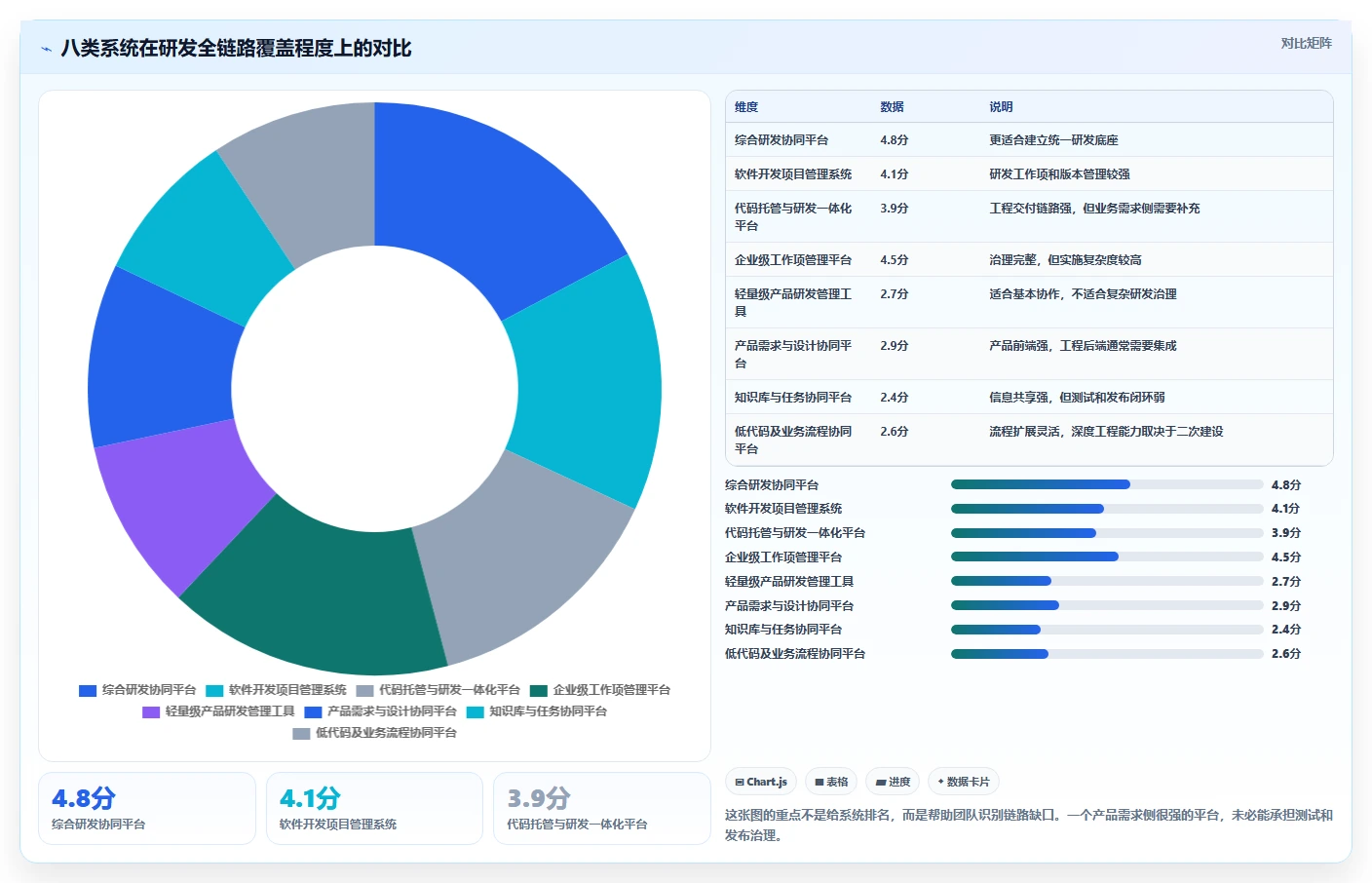The height and width of the screenshot is (883, 1372).
Task: Click the 产品前端强 description cell
Action: (1083, 346)
